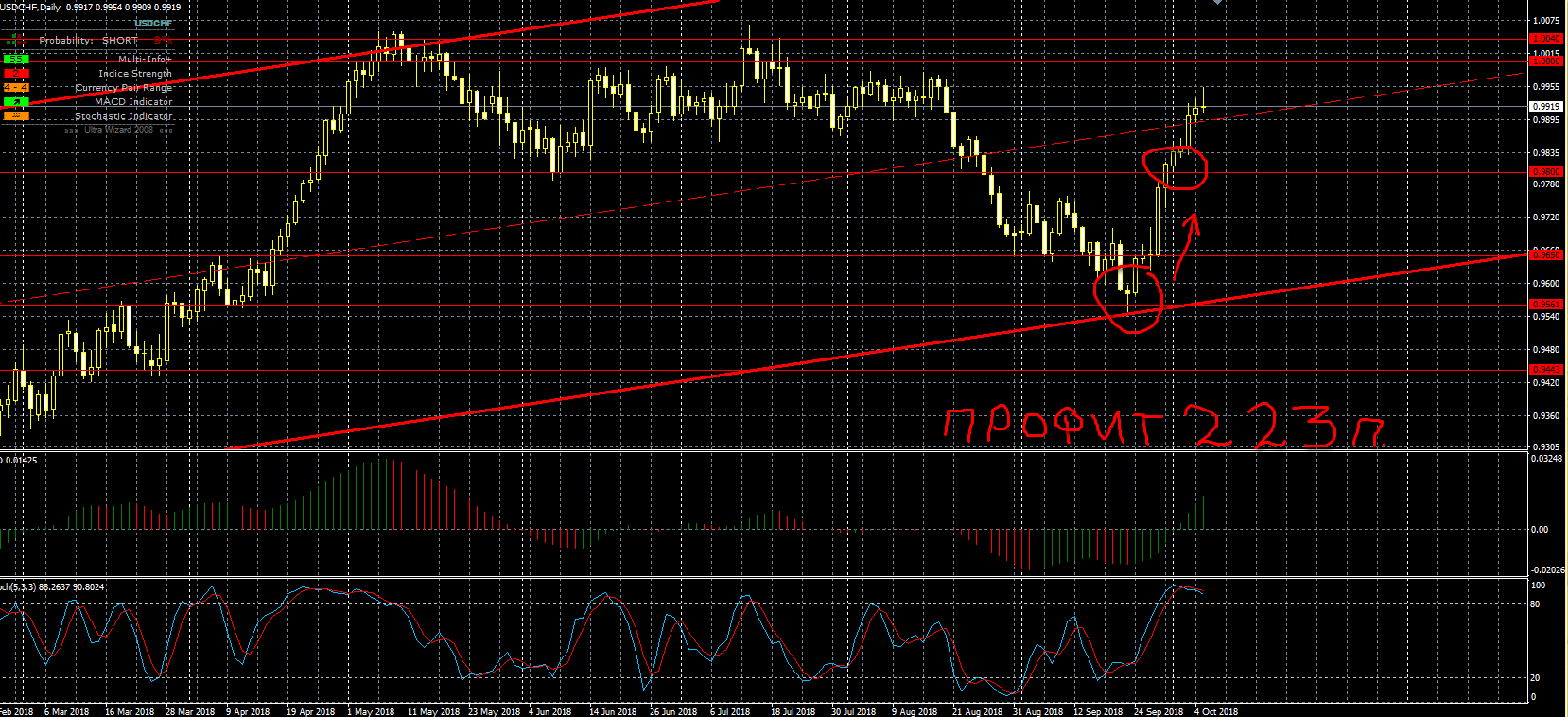Click the 80 level on stochastic scale
This screenshot has width=1568, height=717.
click(x=1536, y=604)
